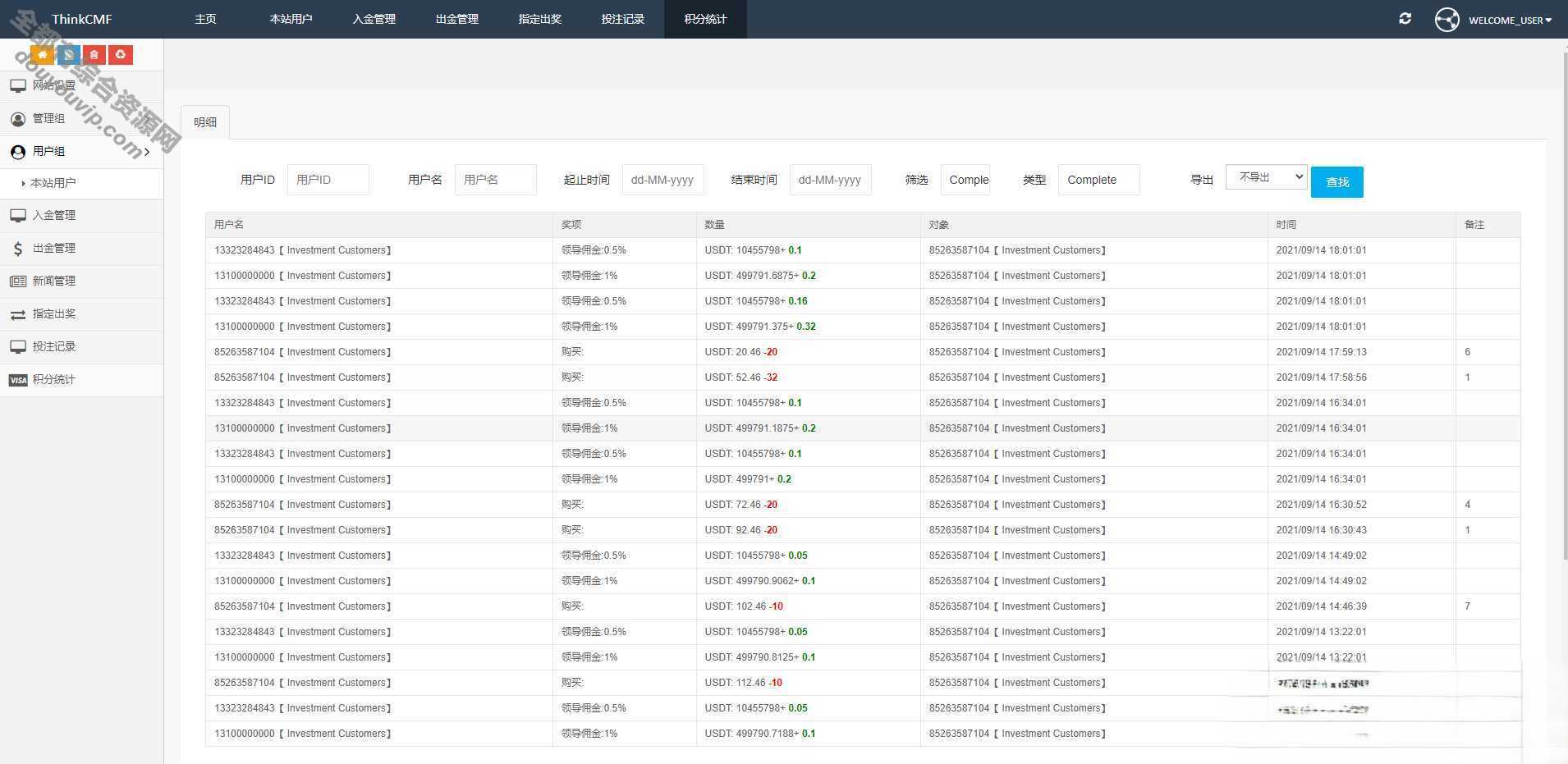Open the 导出 export dropdown
Viewport: 1568px width, 764px height.
[x=1266, y=176]
